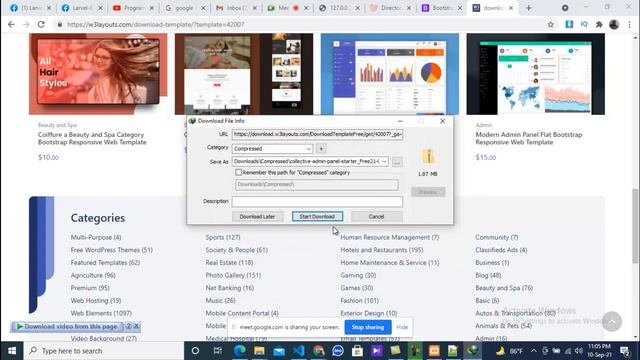This screenshot has height=360, width=640.
Task: Reload the w3layouts page
Action: click(41, 24)
